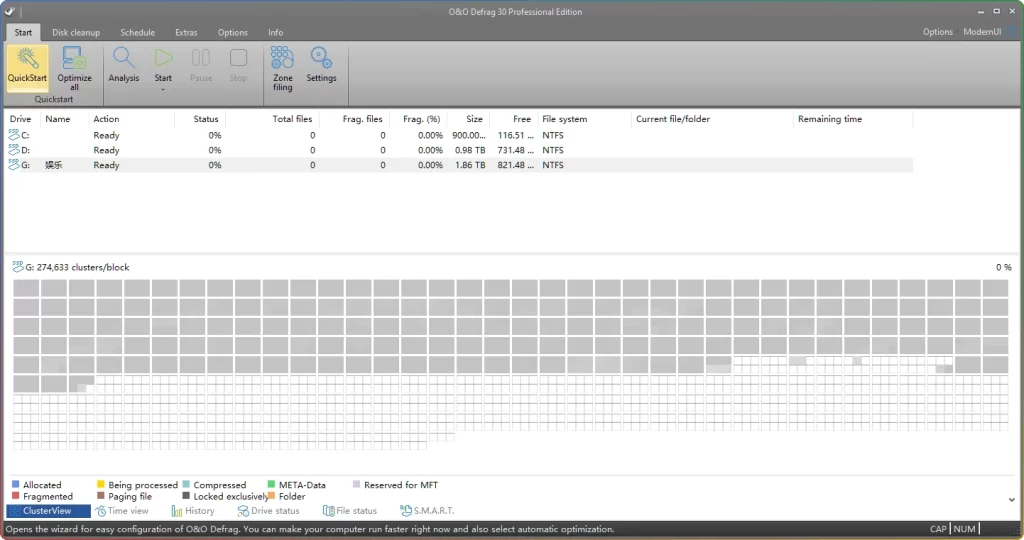Click the Compressed light blue swatch

186,484
